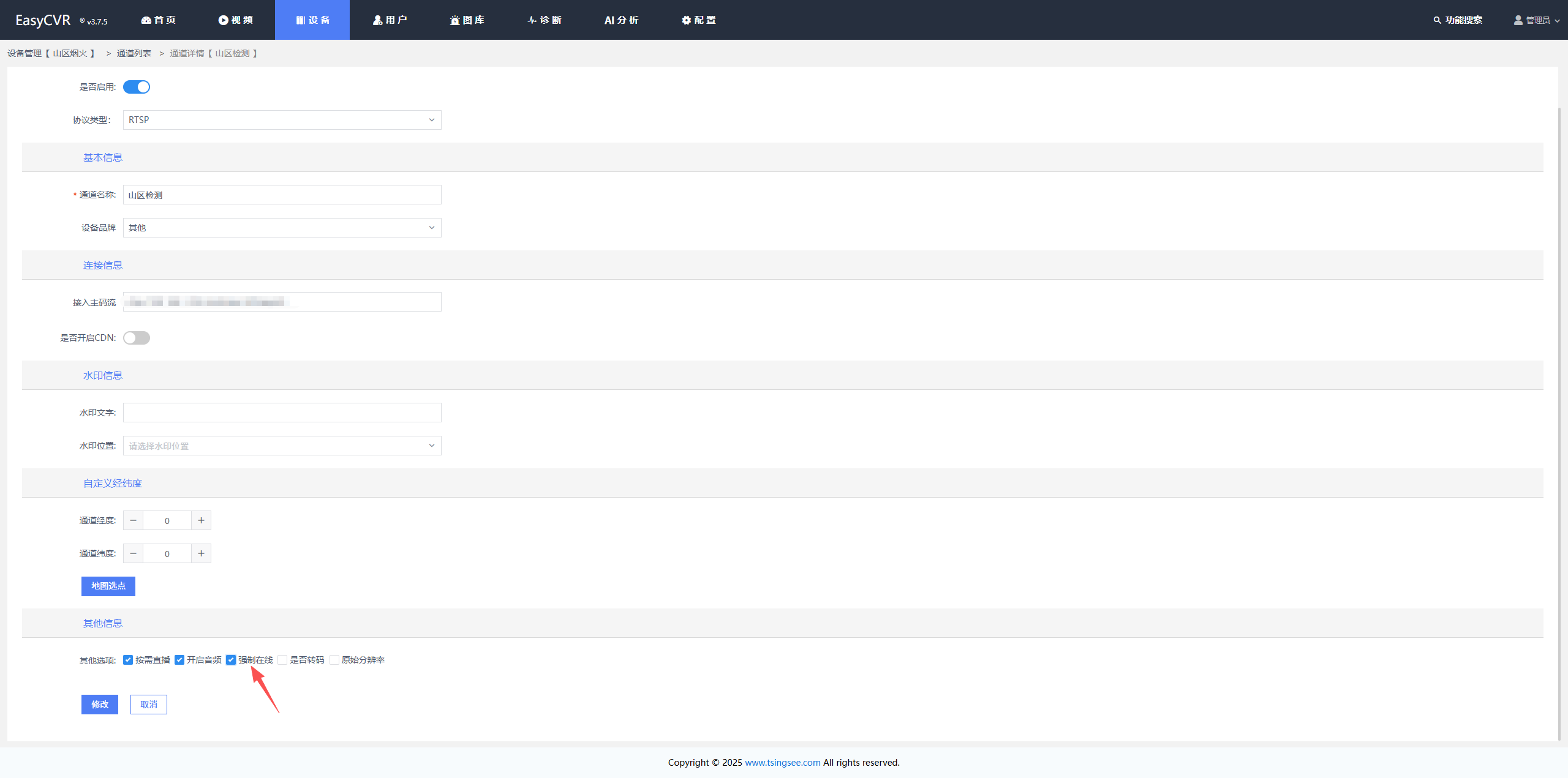Click the 诊断 pulse icon
1568x778 pixels.
click(x=532, y=20)
